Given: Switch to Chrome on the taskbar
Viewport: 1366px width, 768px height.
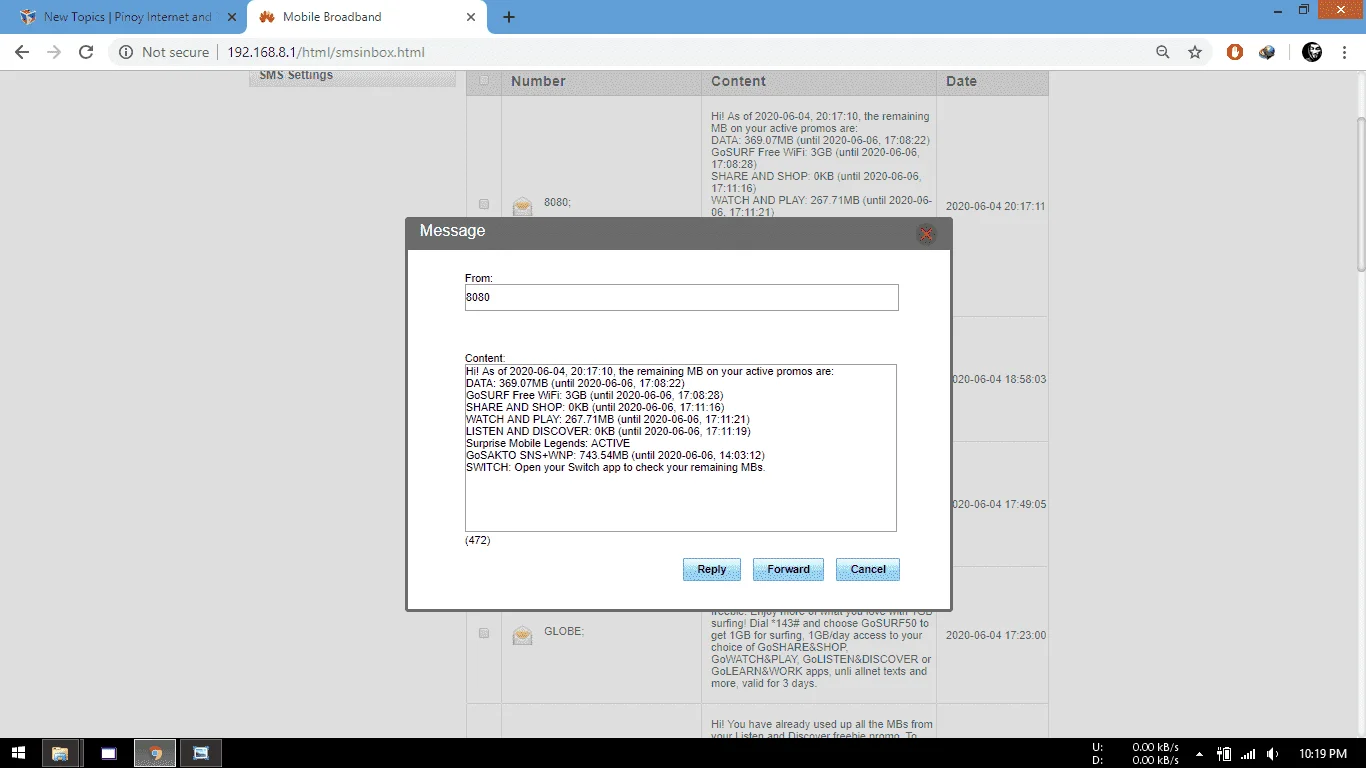Looking at the screenshot, I should (156, 753).
